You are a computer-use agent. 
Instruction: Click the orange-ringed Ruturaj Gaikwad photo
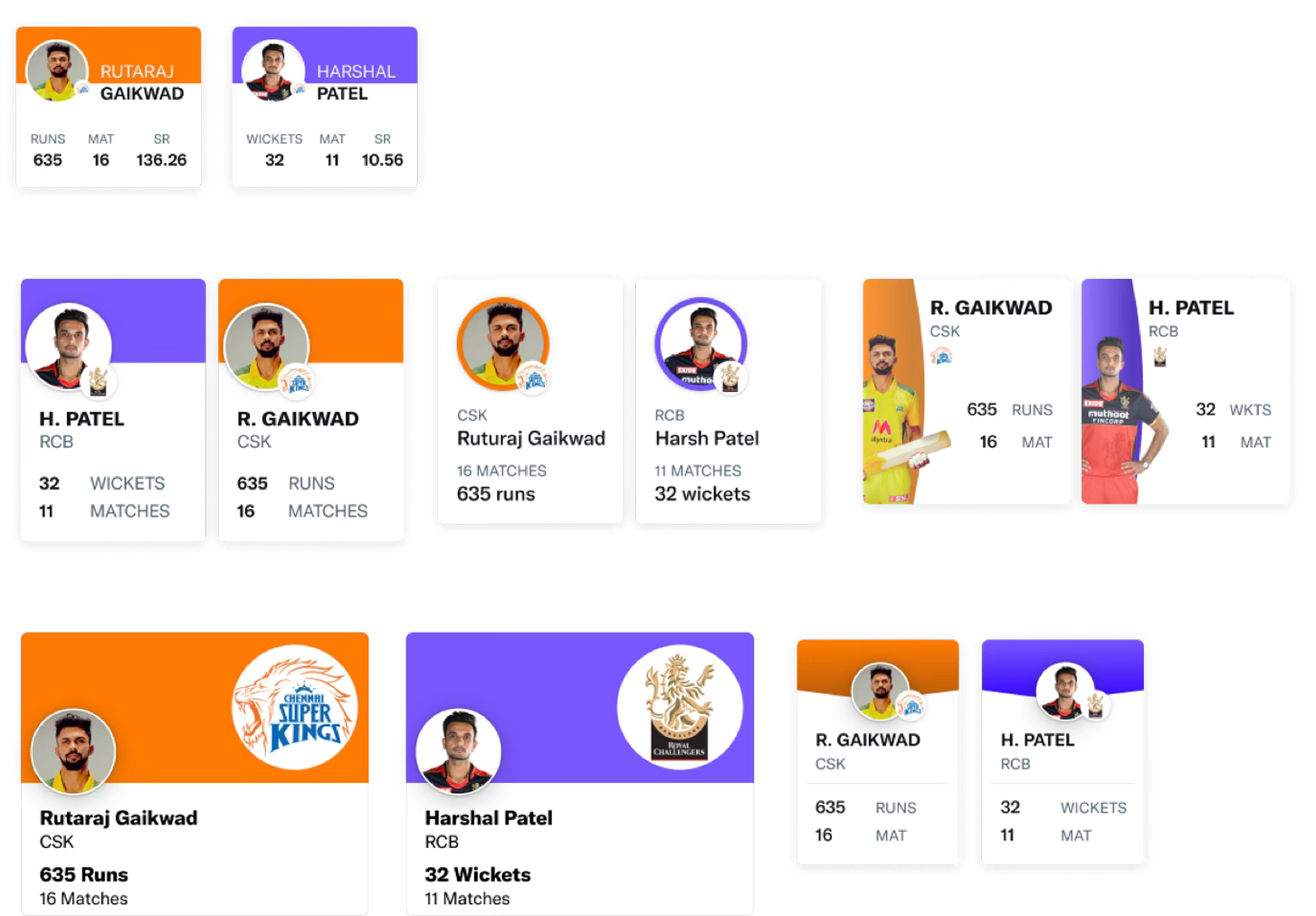pyautogui.click(x=503, y=344)
